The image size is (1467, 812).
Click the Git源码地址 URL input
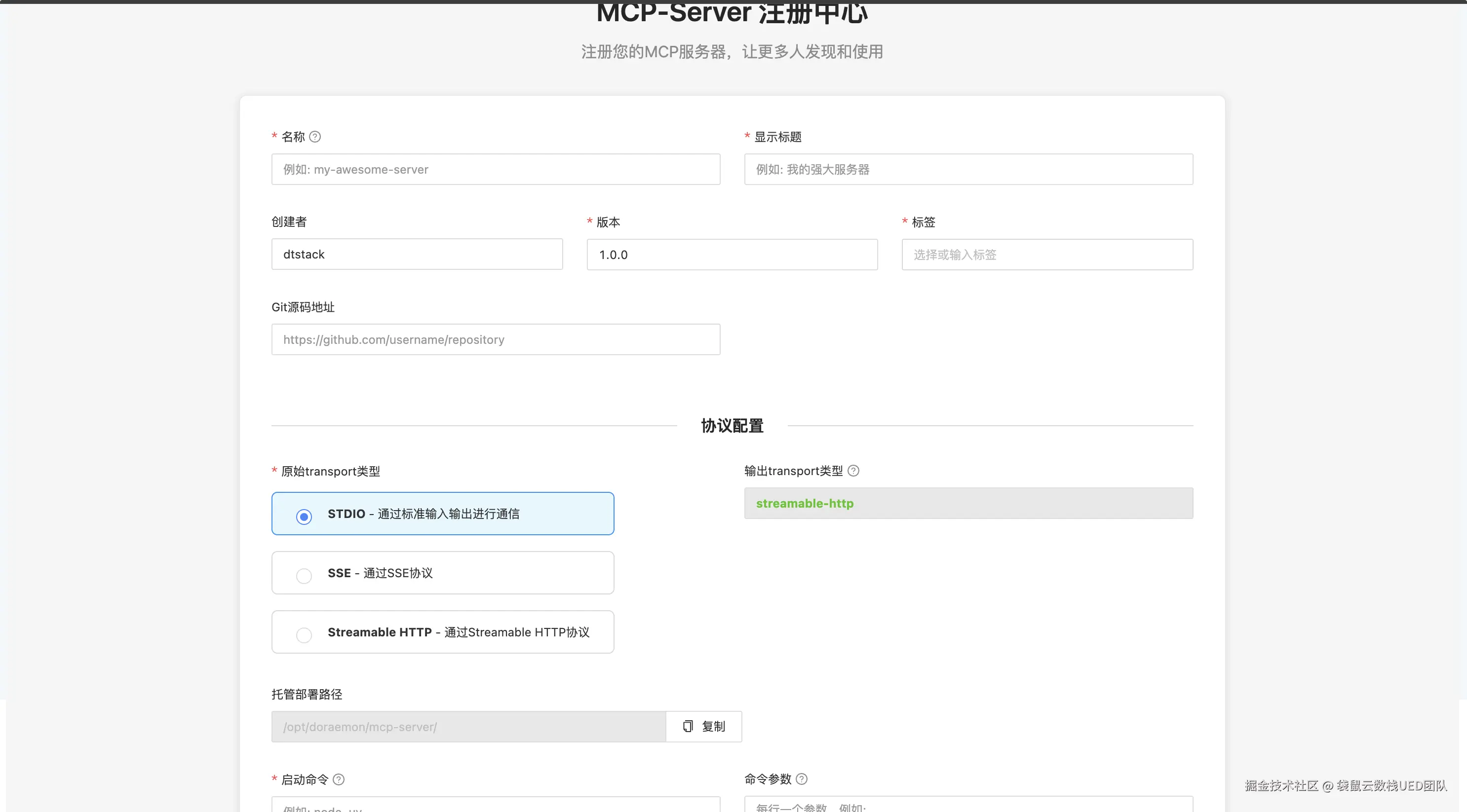point(496,340)
